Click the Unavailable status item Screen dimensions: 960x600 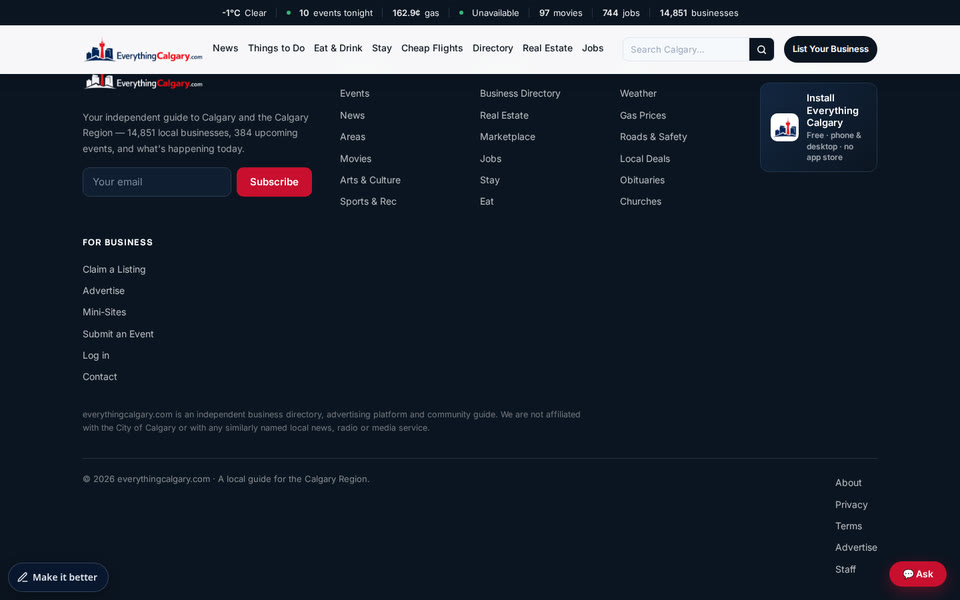pos(489,13)
